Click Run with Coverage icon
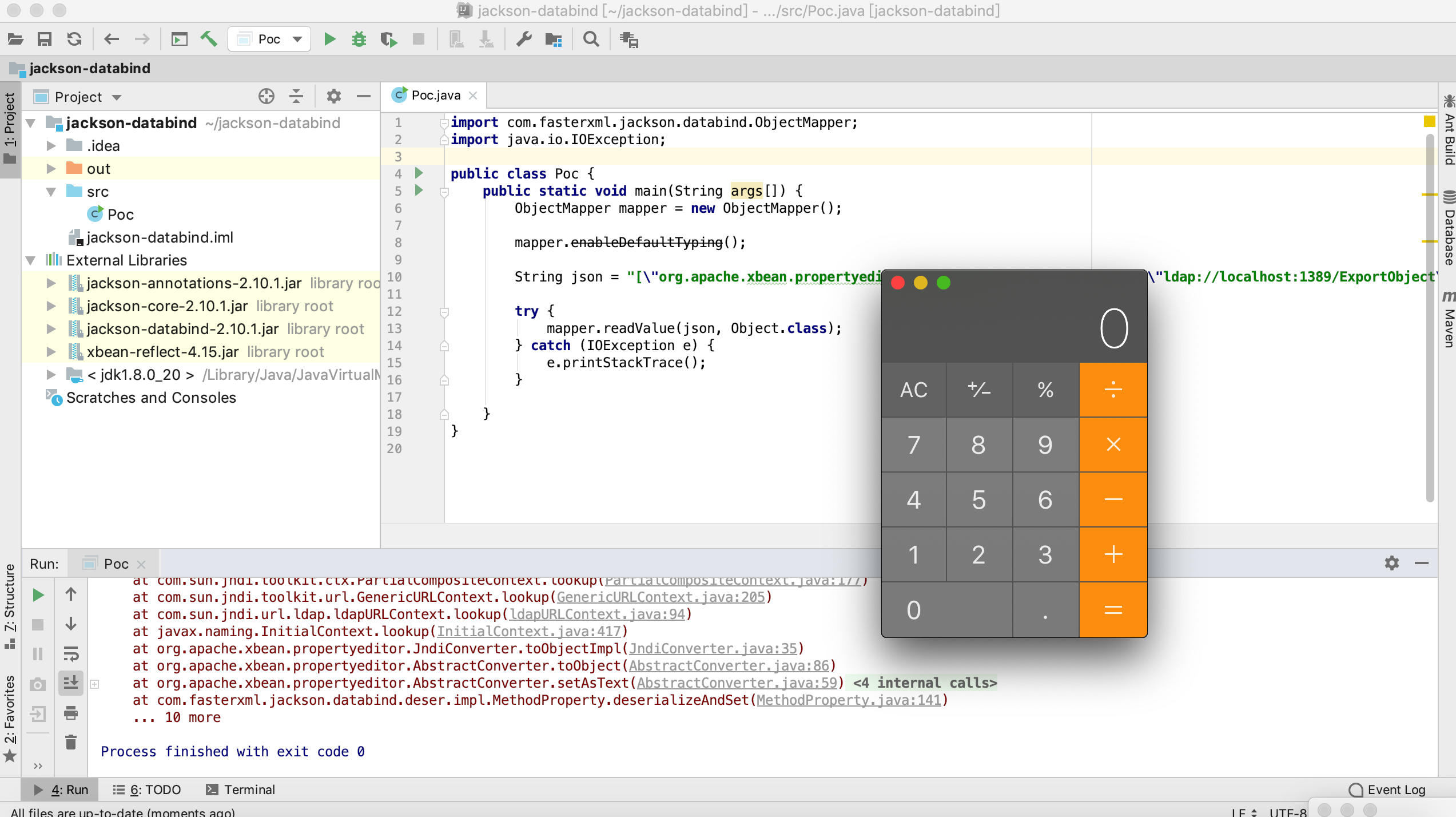This screenshot has height=817, width=1456. (x=389, y=39)
